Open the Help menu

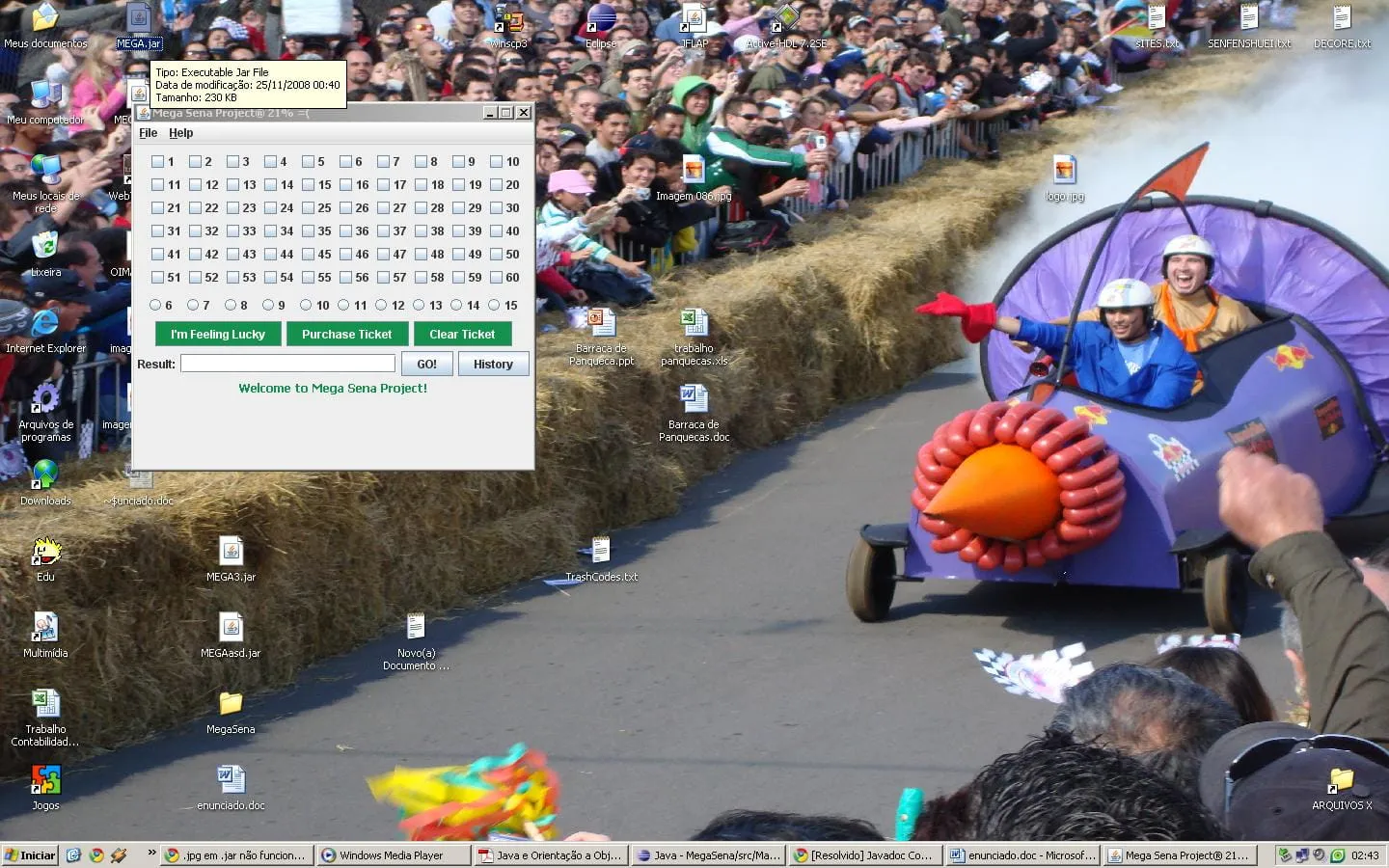(x=181, y=133)
